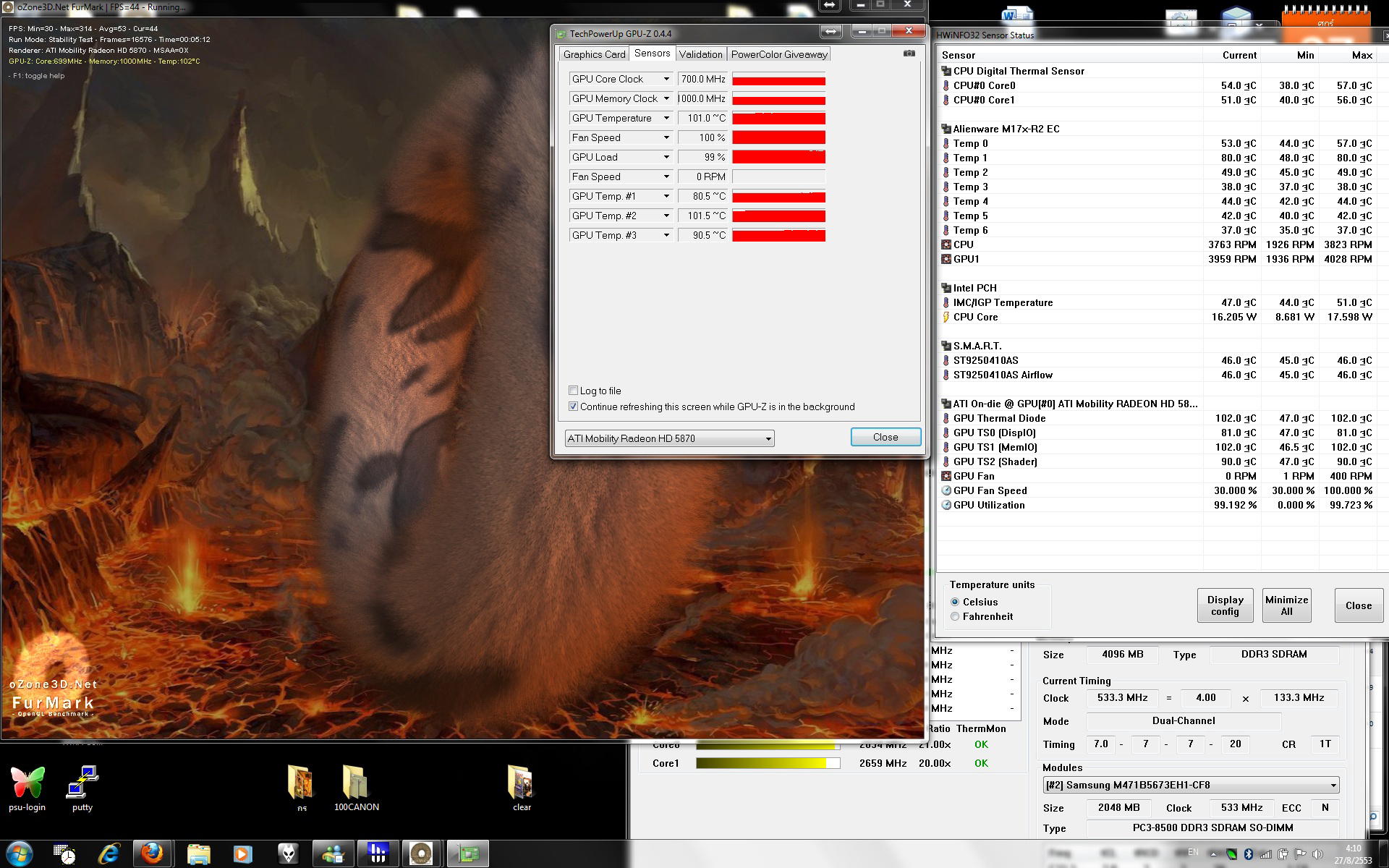1389x868 pixels.
Task: Click the GPU Load red graph bar
Action: point(779,157)
